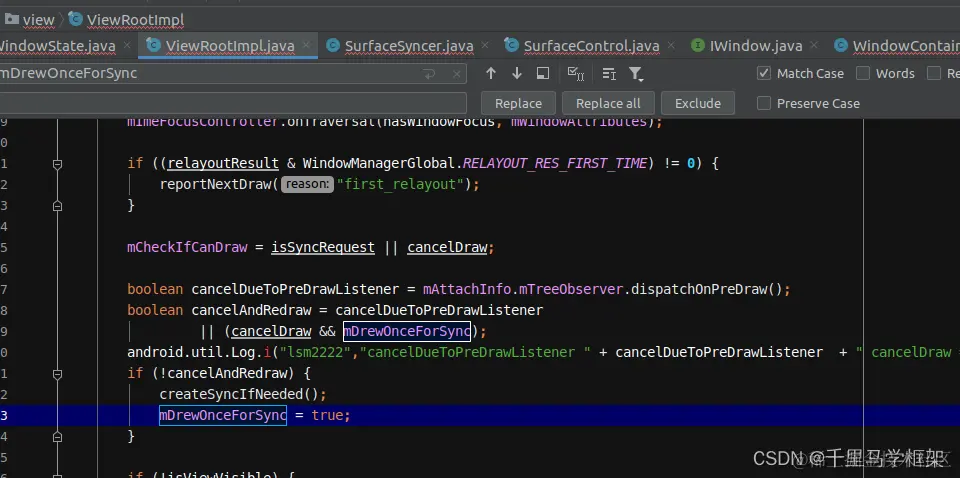This screenshot has width=960, height=478.
Task: Select the ViewRootImpl.java tab
Action: pyautogui.click(x=228, y=46)
